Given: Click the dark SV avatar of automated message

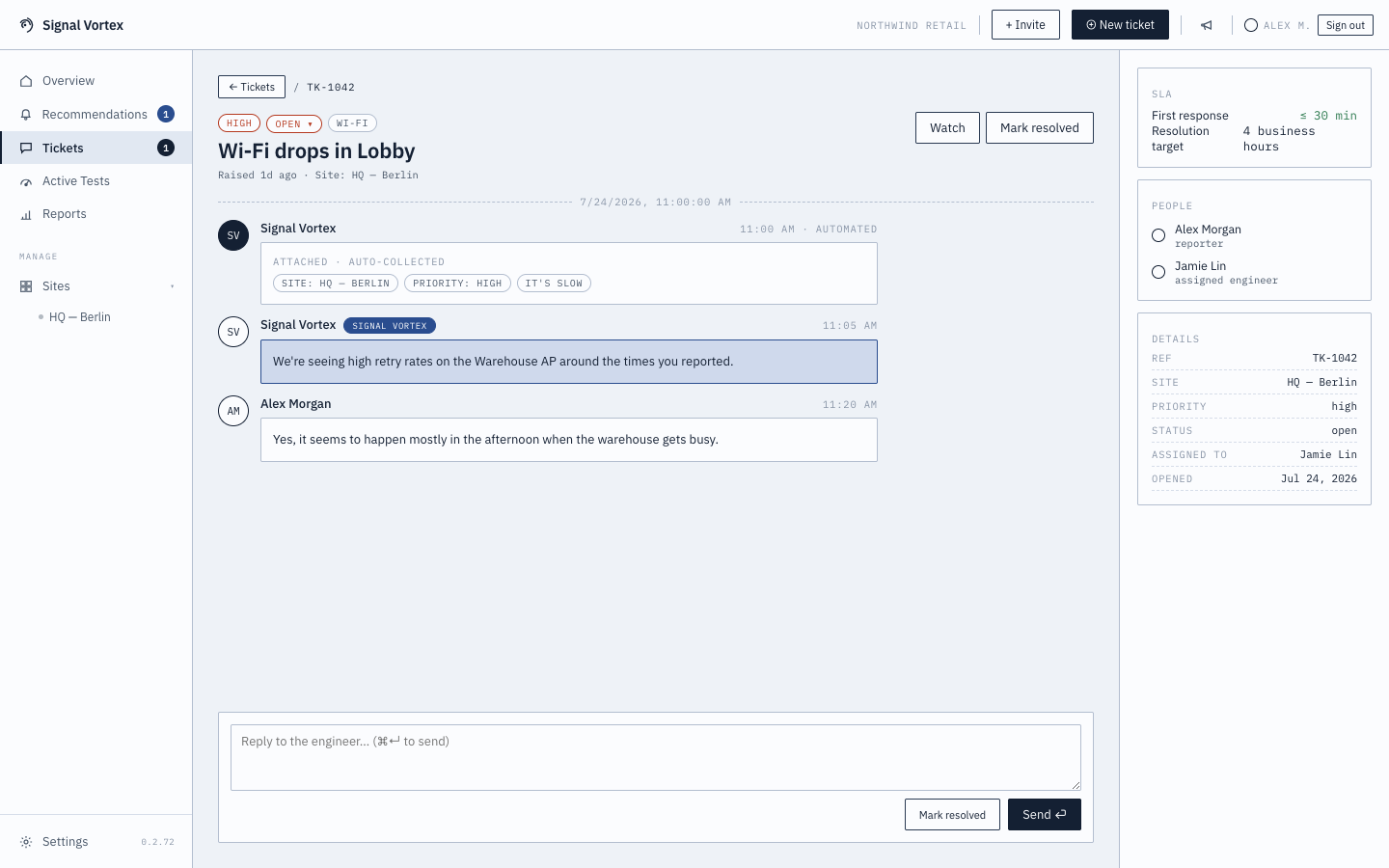Looking at the screenshot, I should pos(233,235).
